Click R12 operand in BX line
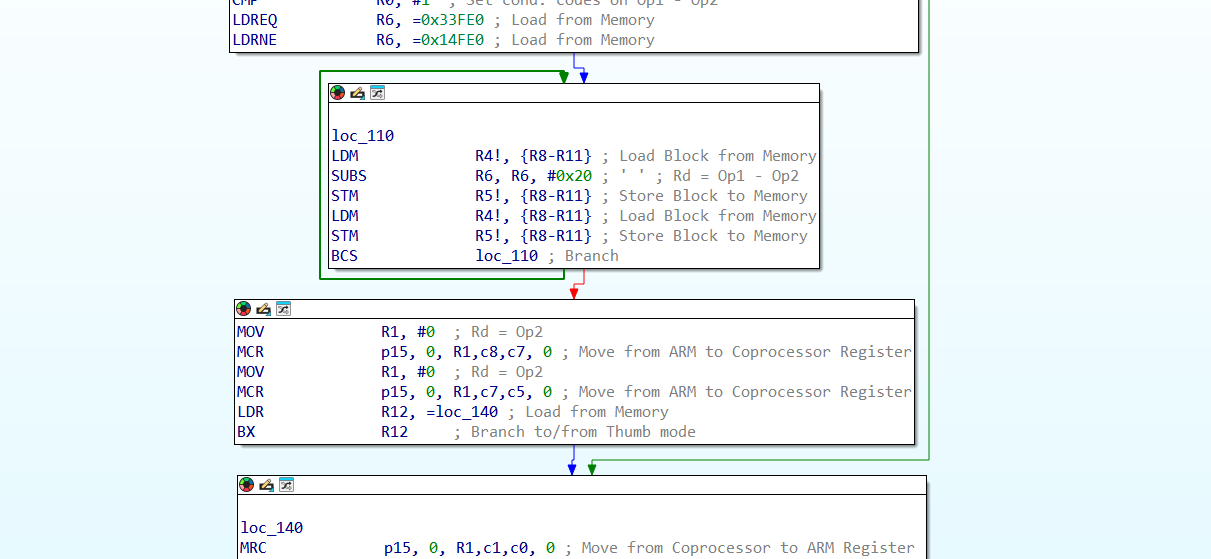 [395, 432]
